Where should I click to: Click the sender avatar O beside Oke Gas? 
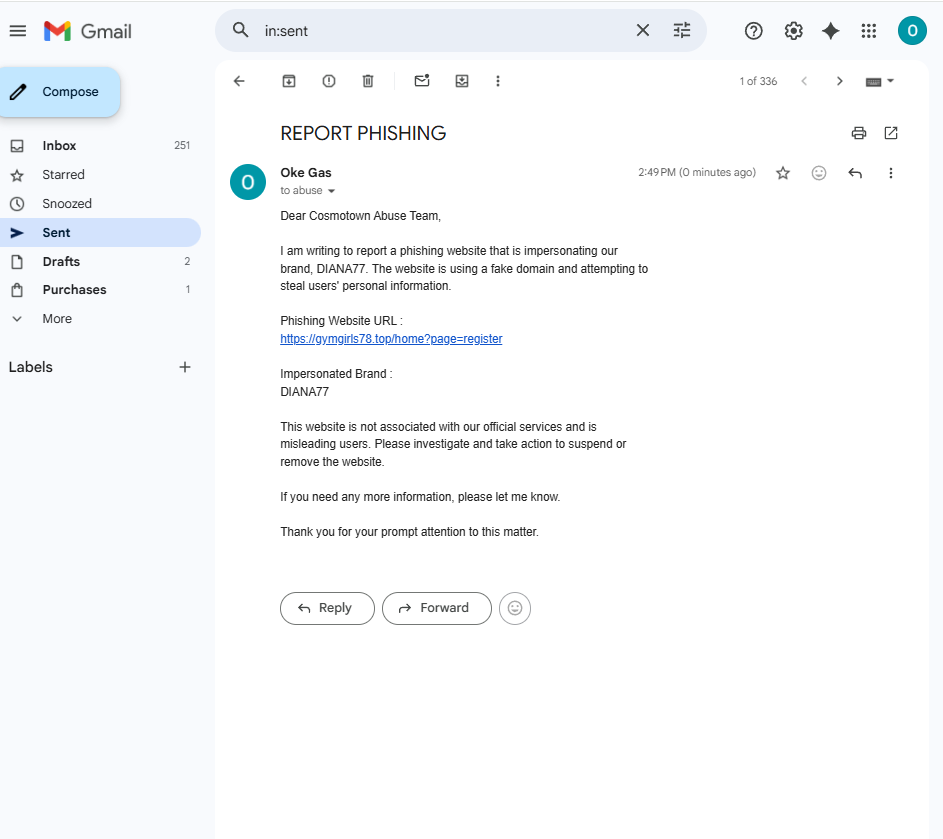coord(248,182)
